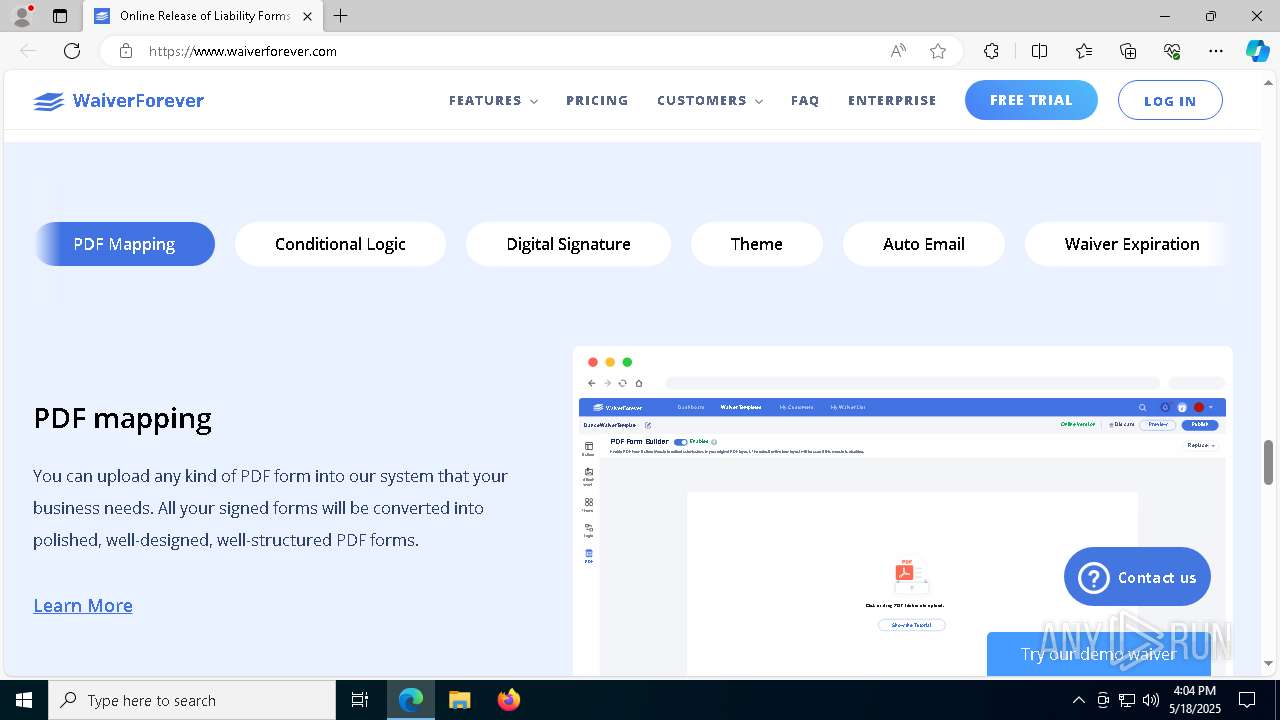Switch to the Conditional Logic tab
1280x720 pixels.
pyautogui.click(x=340, y=244)
